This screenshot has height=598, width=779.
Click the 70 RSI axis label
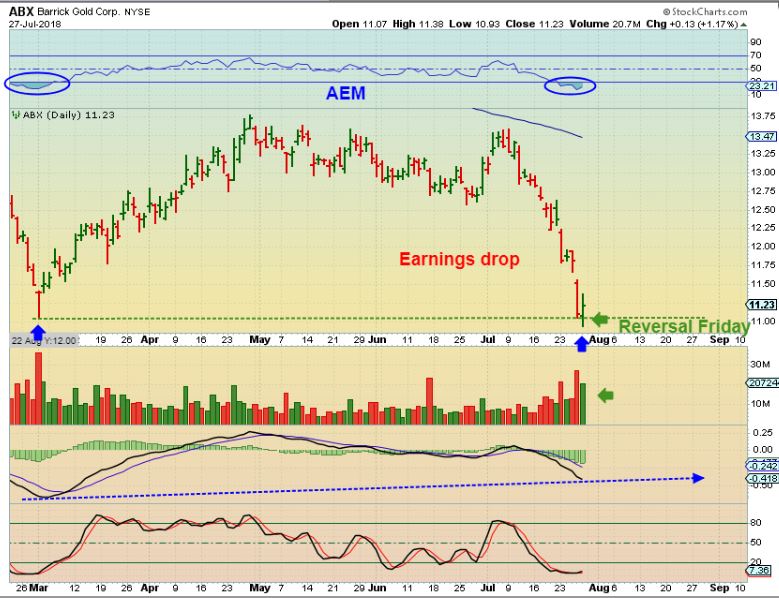(756, 55)
